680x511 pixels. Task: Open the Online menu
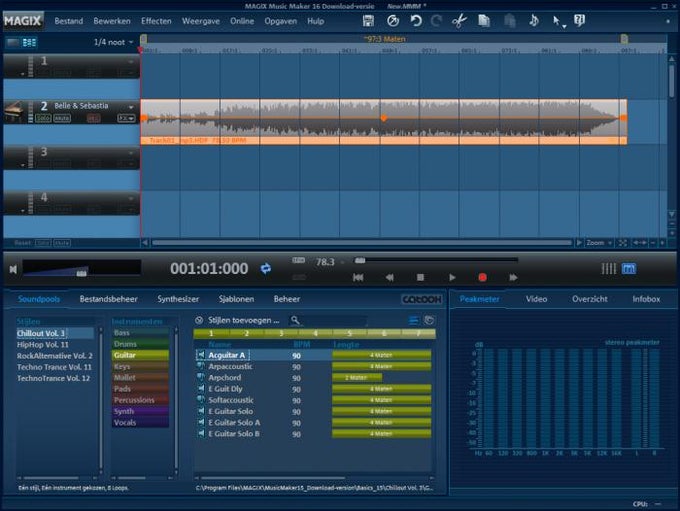pos(242,21)
